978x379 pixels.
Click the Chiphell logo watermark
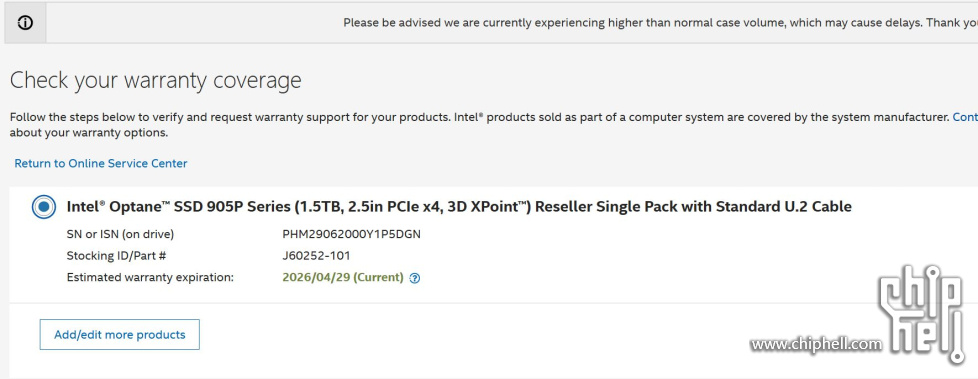pos(922,314)
